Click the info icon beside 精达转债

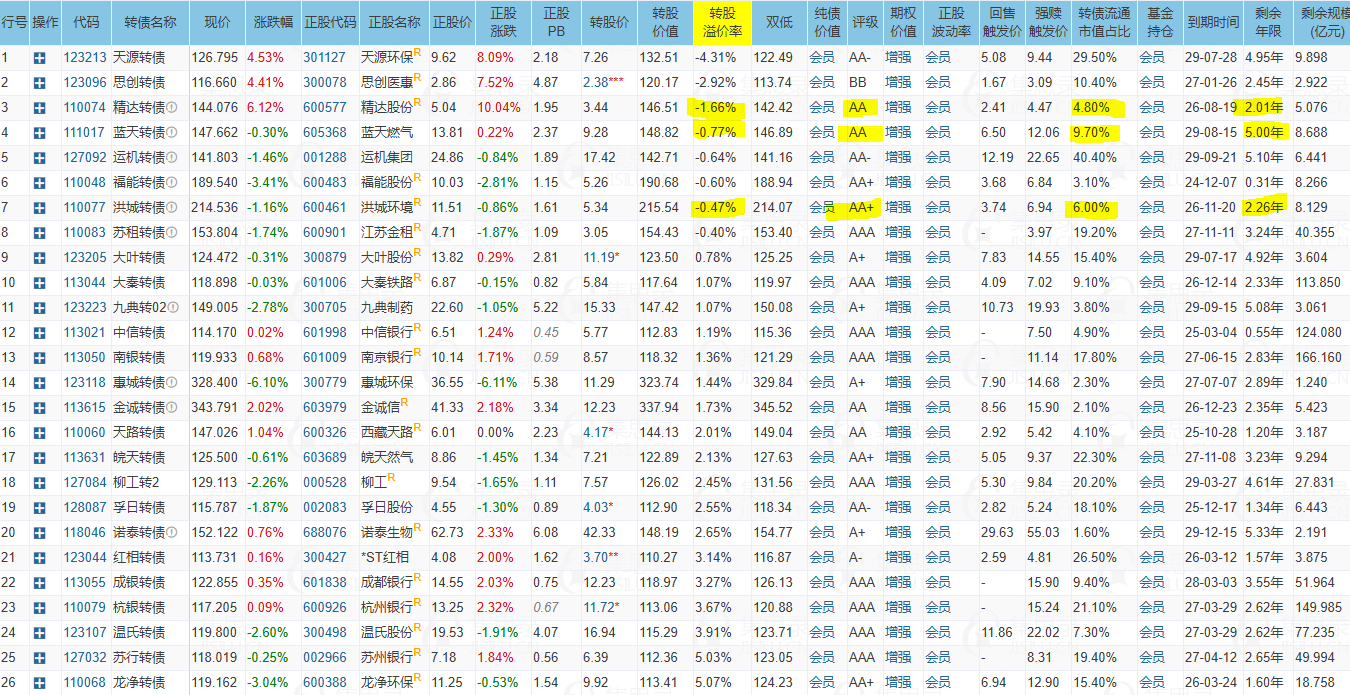(172, 108)
